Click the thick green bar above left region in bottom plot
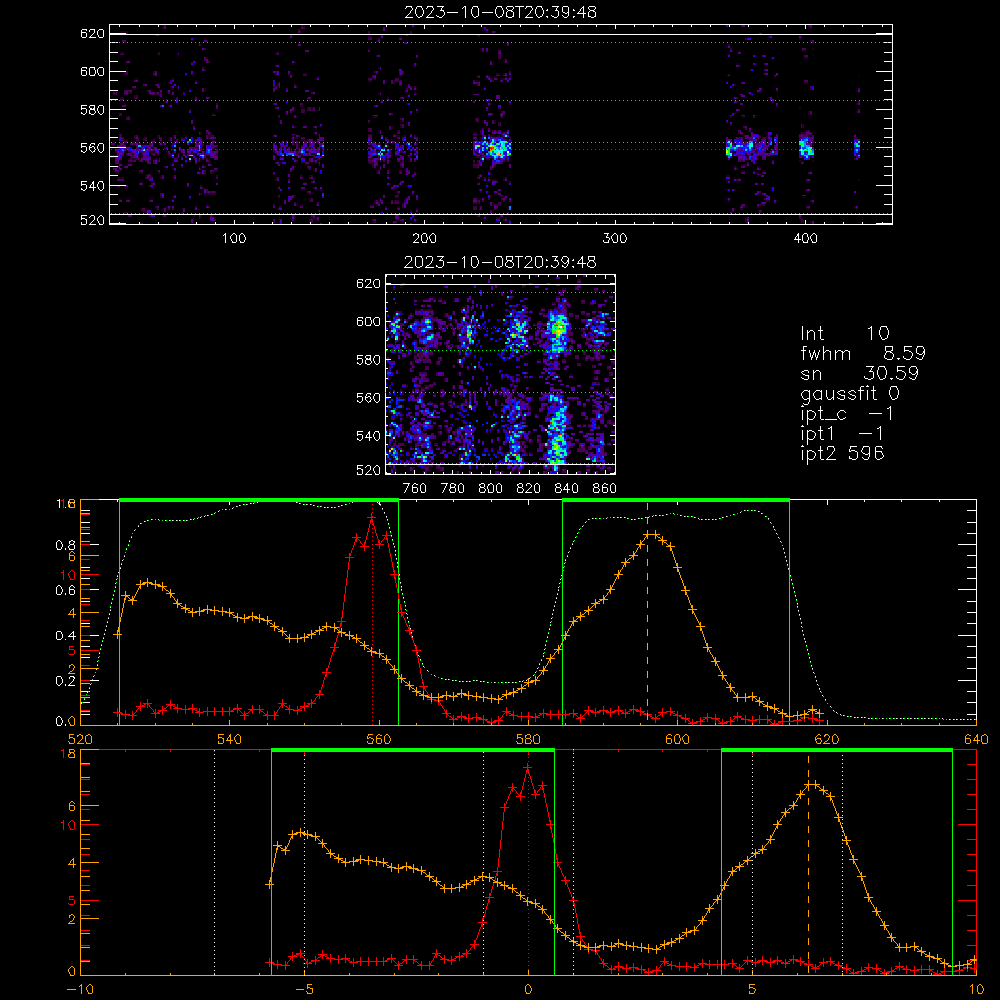The height and width of the screenshot is (1000, 1000). [x=413, y=750]
